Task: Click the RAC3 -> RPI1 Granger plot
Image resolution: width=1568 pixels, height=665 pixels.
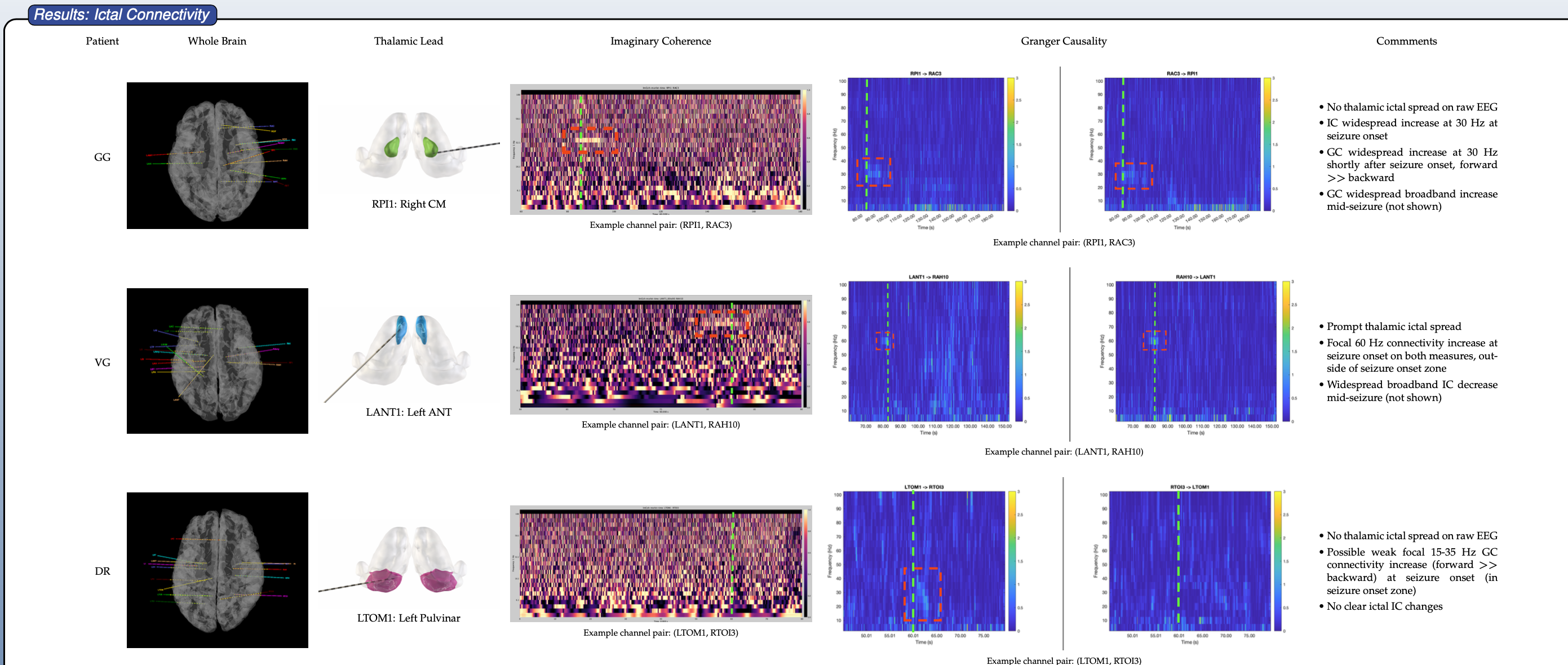Action: [1182, 144]
